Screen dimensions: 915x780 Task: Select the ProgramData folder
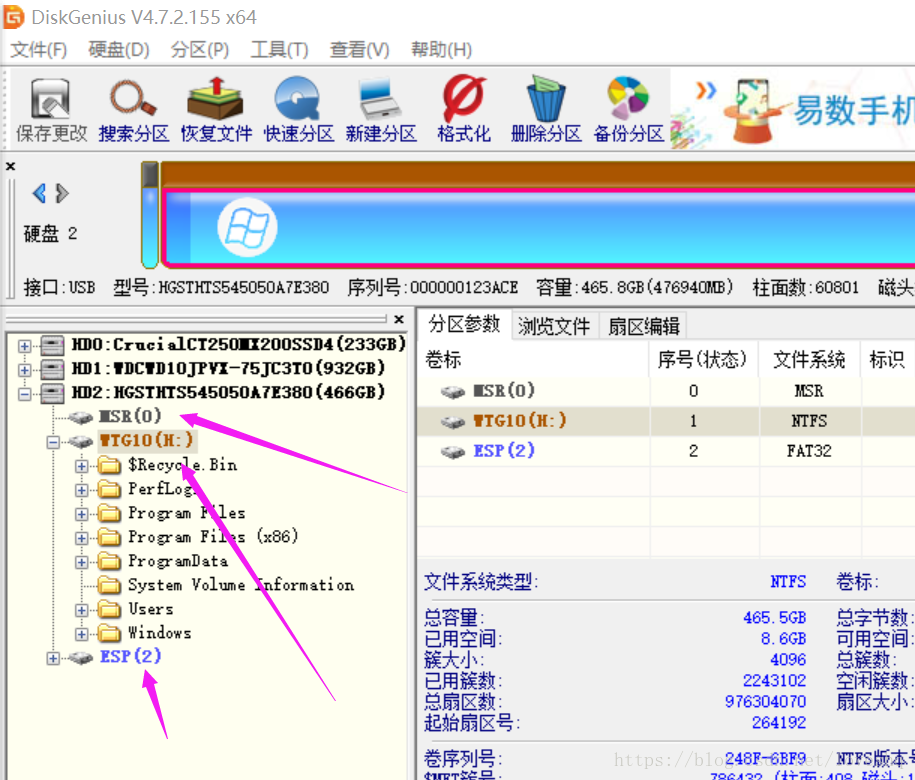[x=178, y=561]
